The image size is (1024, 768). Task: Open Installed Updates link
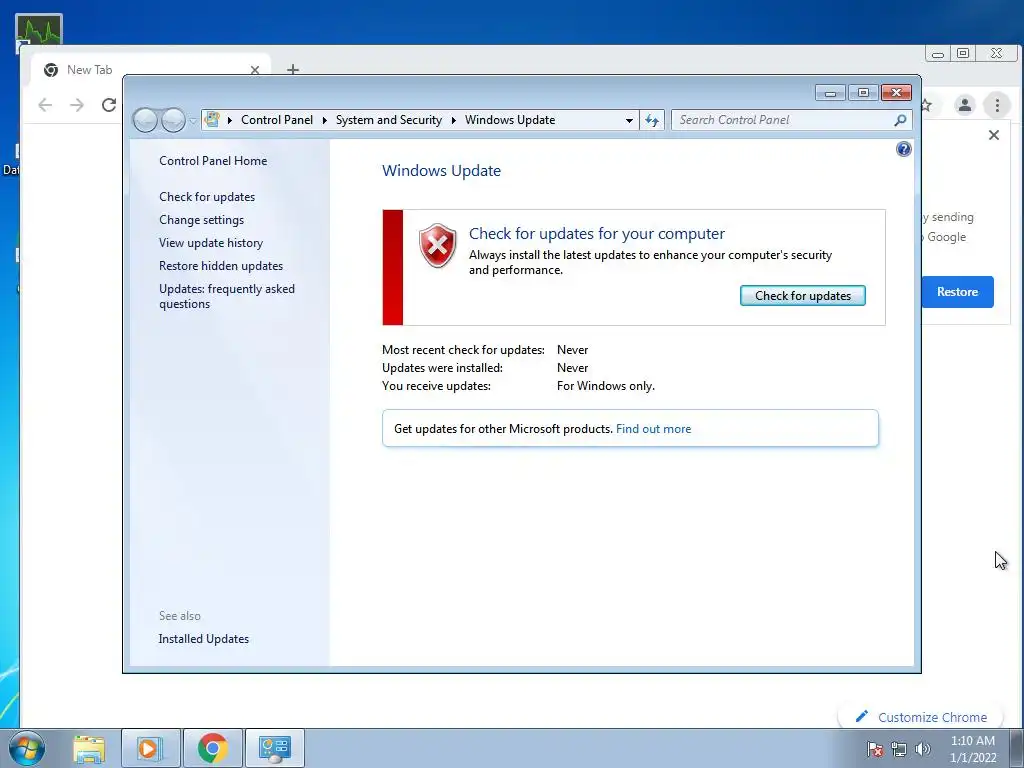(204, 639)
